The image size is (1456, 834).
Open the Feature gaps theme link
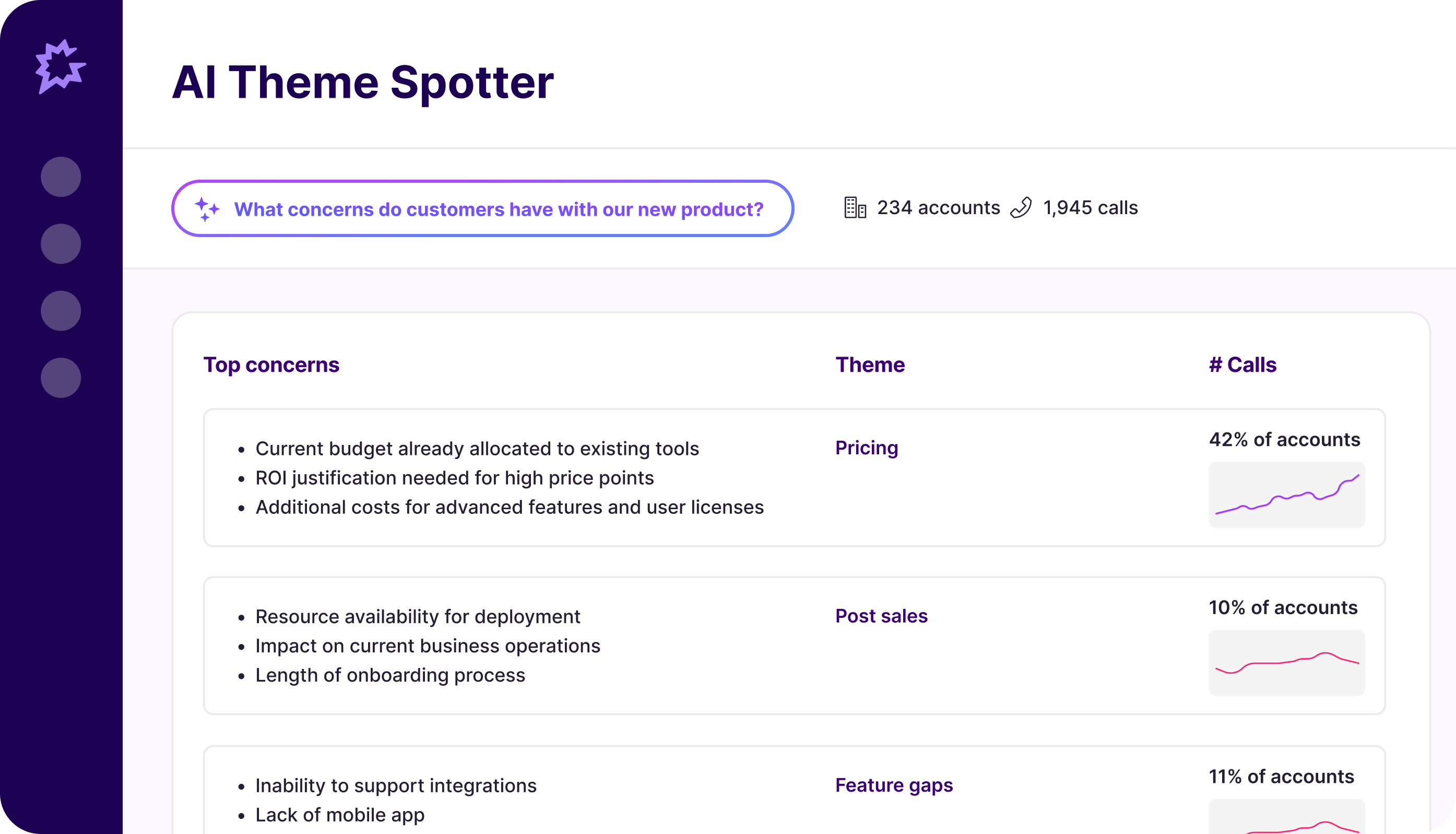(894, 785)
